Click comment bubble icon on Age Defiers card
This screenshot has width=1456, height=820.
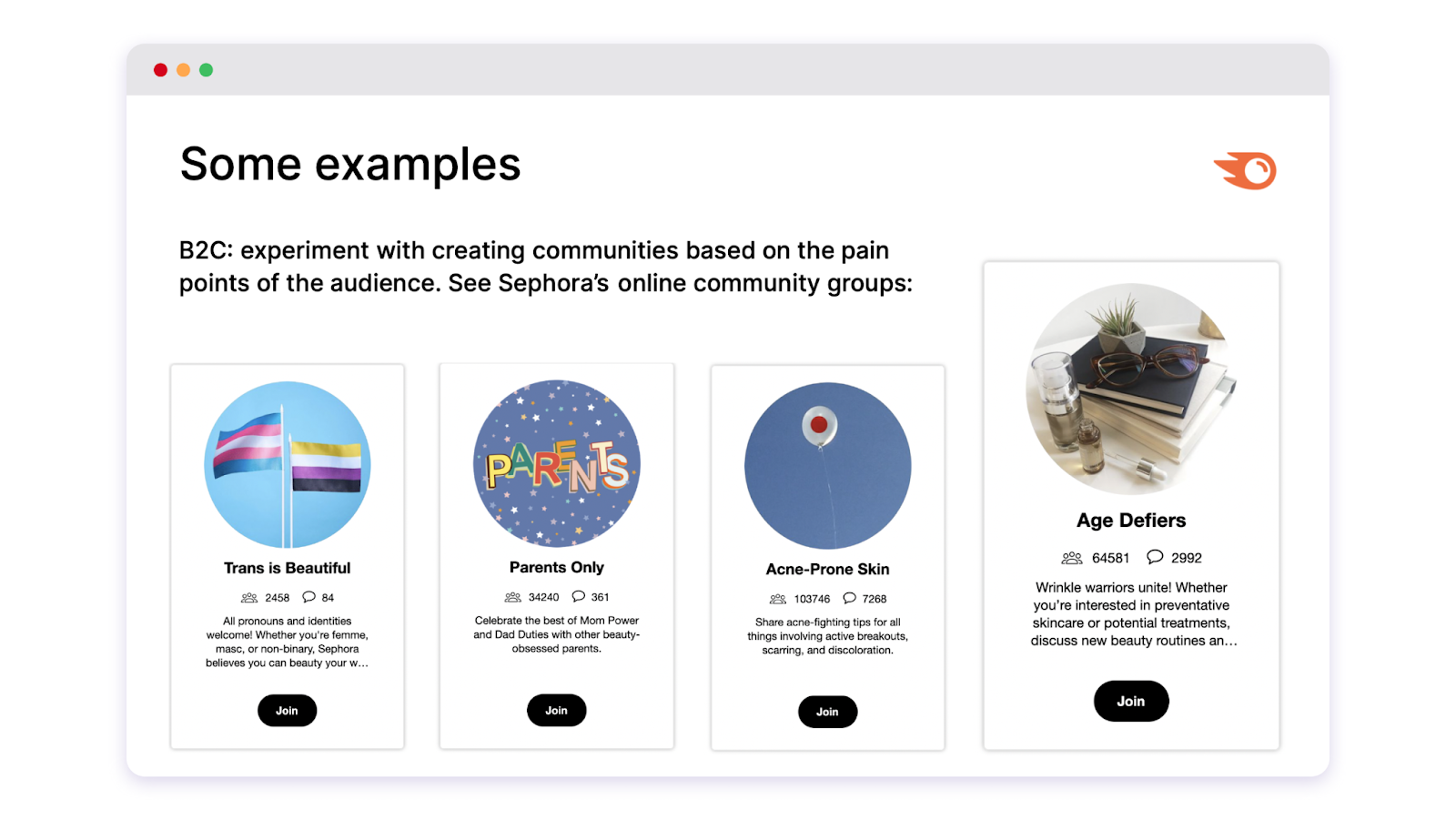pyautogui.click(x=1155, y=557)
